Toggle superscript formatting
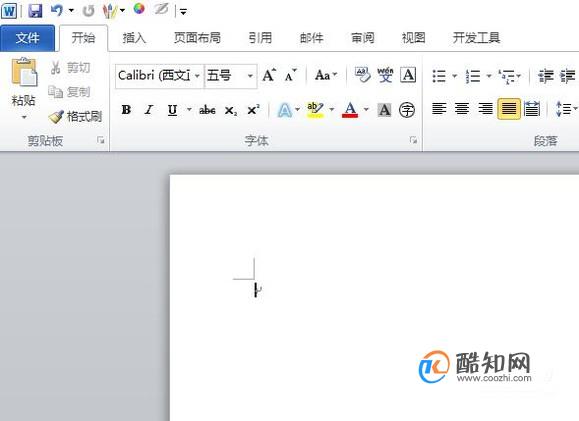The width and height of the screenshot is (579, 421). coord(253,110)
